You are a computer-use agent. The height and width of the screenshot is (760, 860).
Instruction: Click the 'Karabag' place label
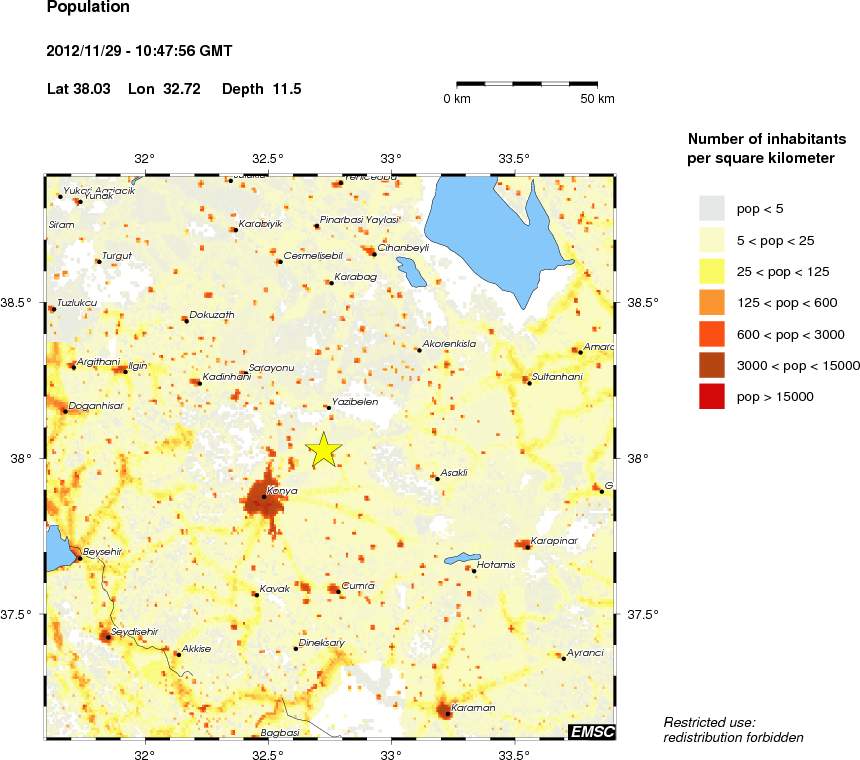[x=355, y=277]
